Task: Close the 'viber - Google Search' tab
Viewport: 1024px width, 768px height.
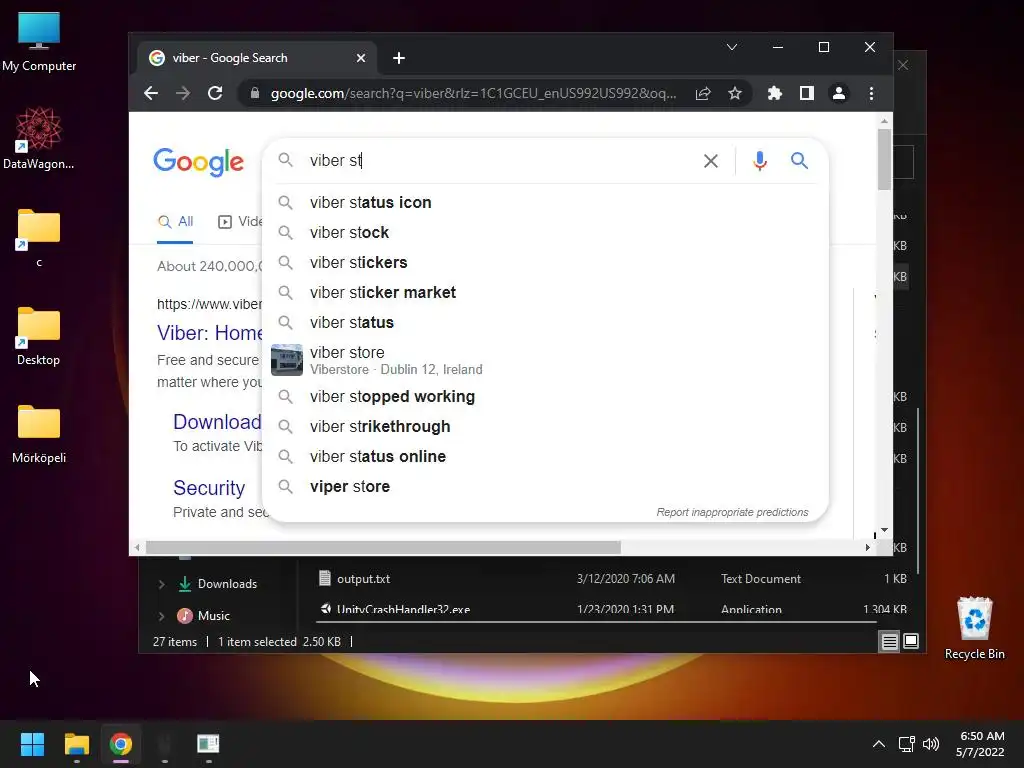Action: (360, 58)
